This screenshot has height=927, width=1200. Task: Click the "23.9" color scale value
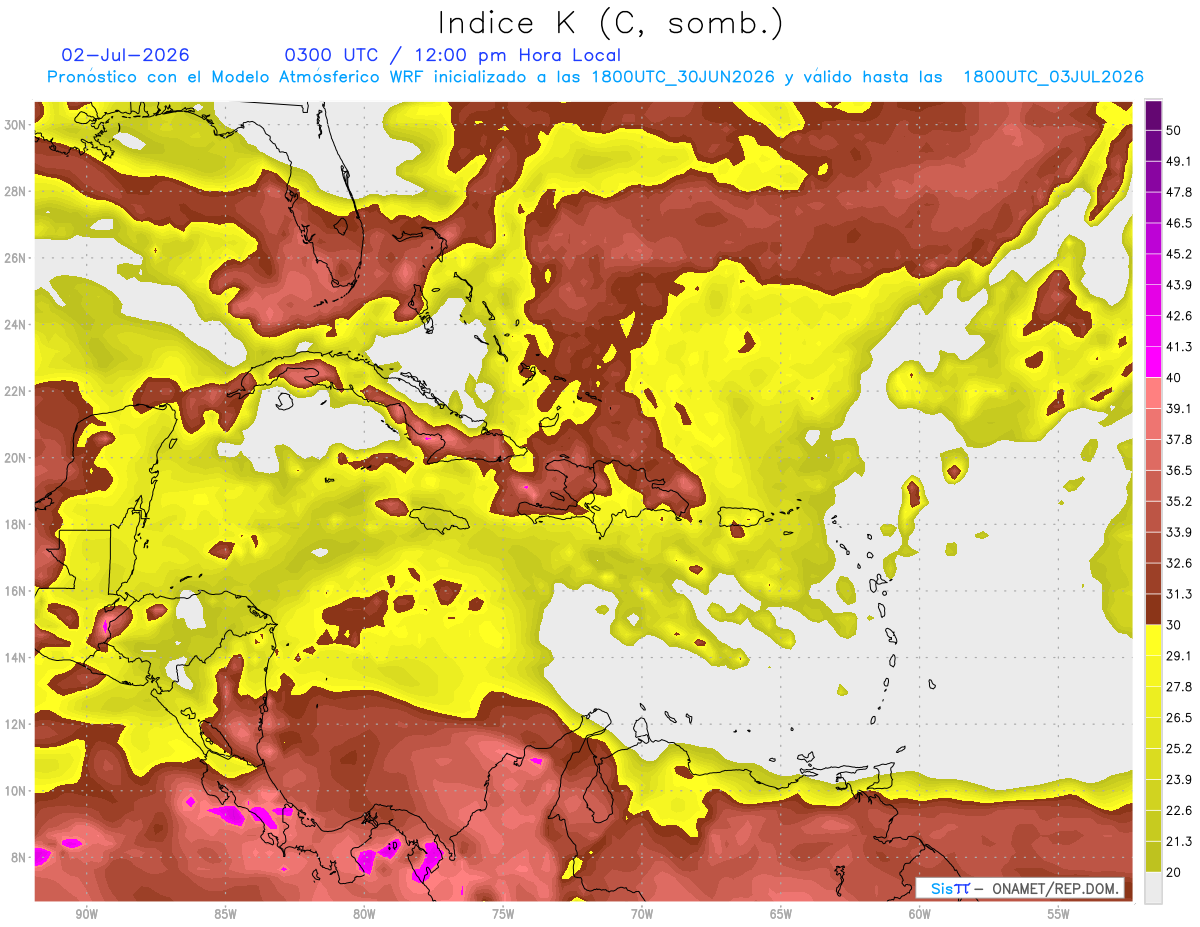coord(1179,779)
